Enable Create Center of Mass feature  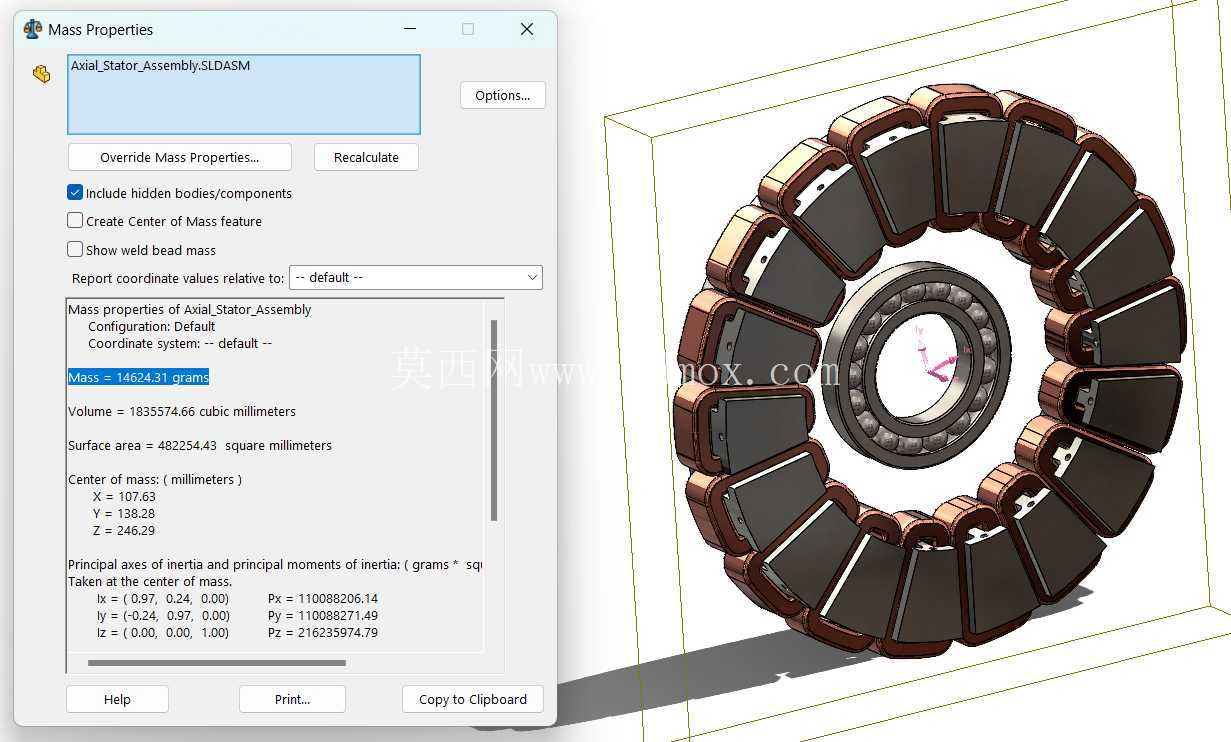coord(75,221)
